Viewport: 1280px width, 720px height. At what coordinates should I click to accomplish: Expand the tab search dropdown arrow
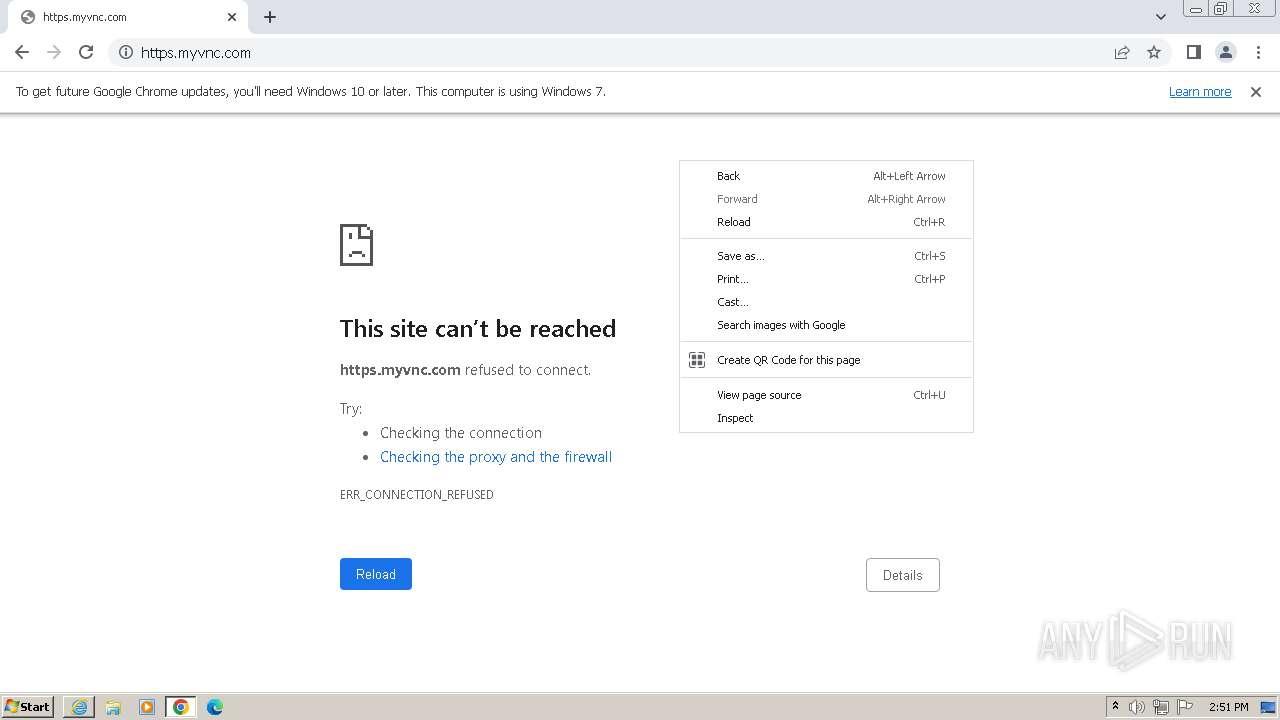[1160, 17]
